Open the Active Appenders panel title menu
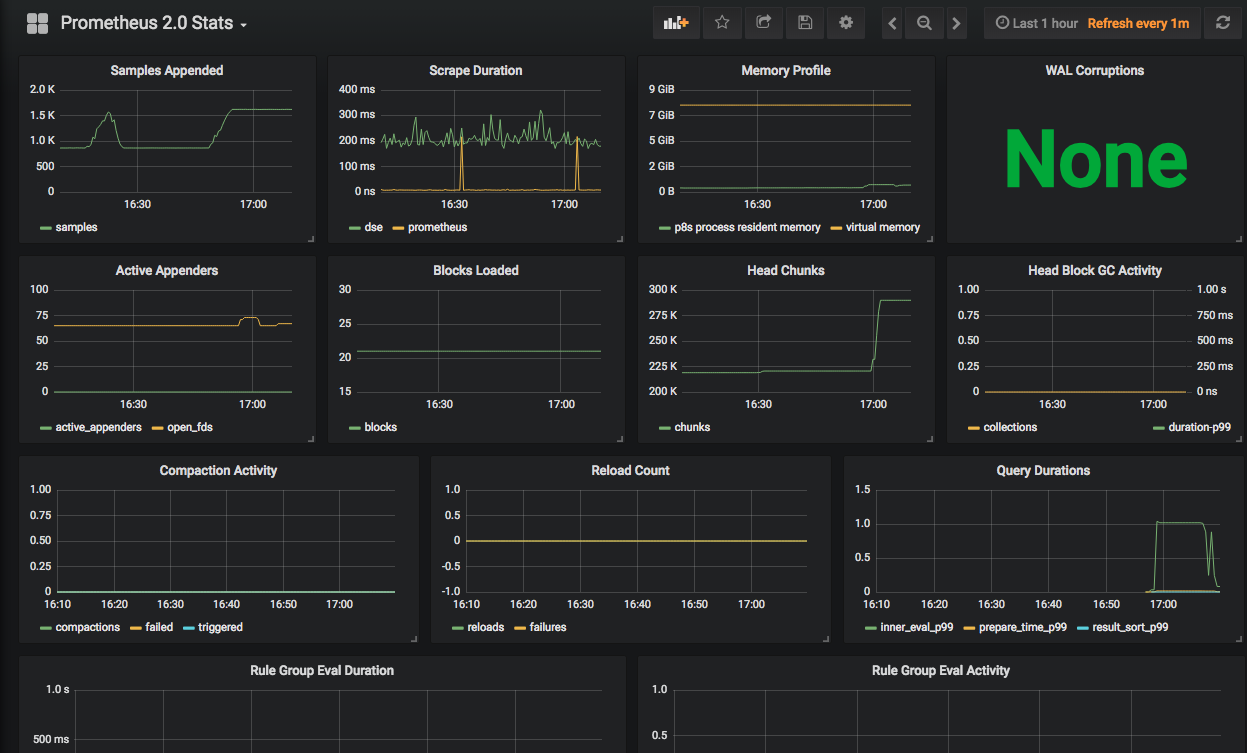 (x=167, y=271)
